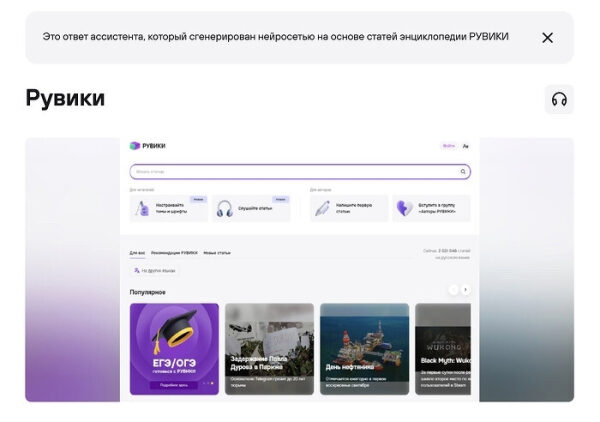Click Подробнее button on the ЕГЭ/ОГЭ card

tap(174, 385)
